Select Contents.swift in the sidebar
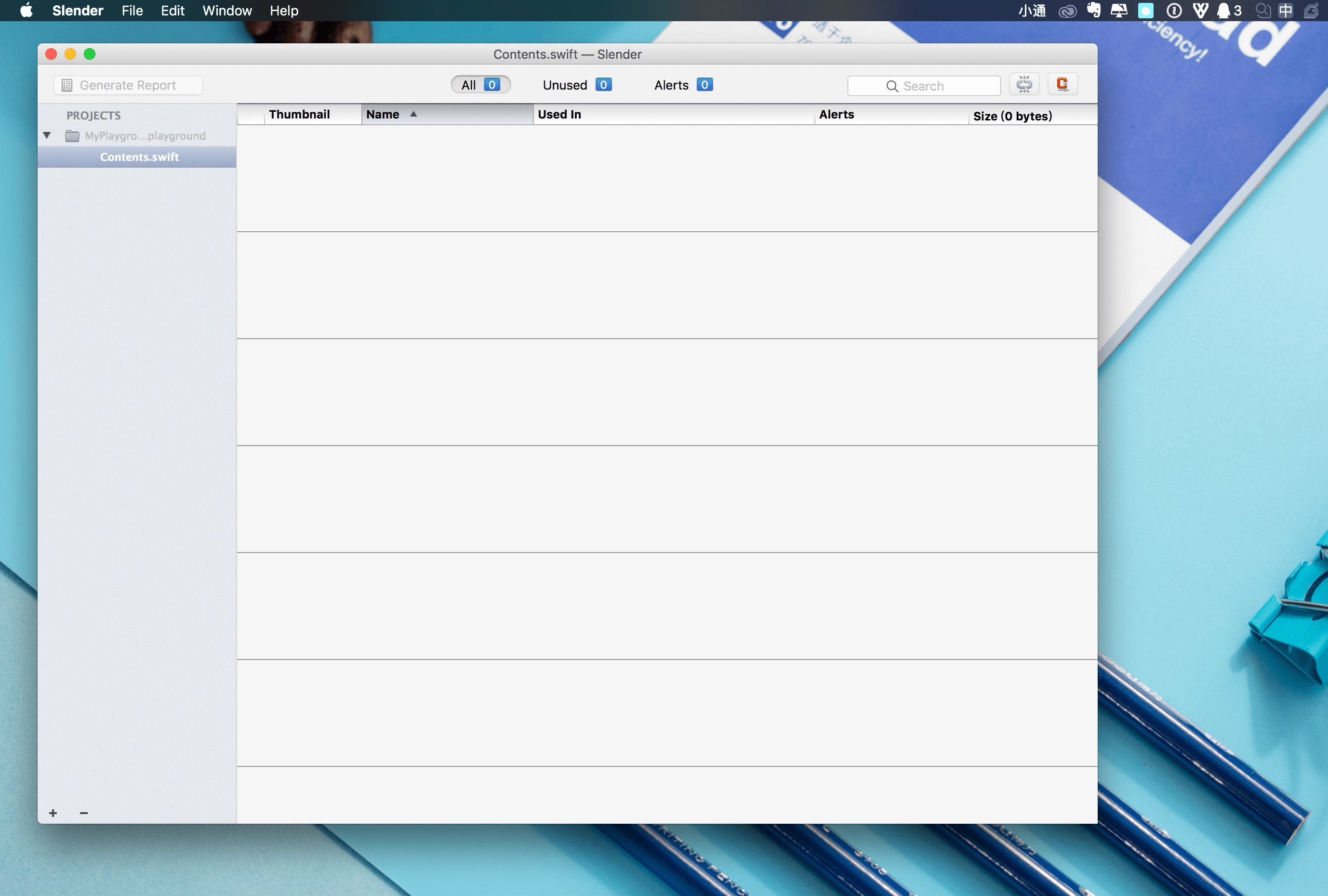This screenshot has width=1328, height=896. 137,157
